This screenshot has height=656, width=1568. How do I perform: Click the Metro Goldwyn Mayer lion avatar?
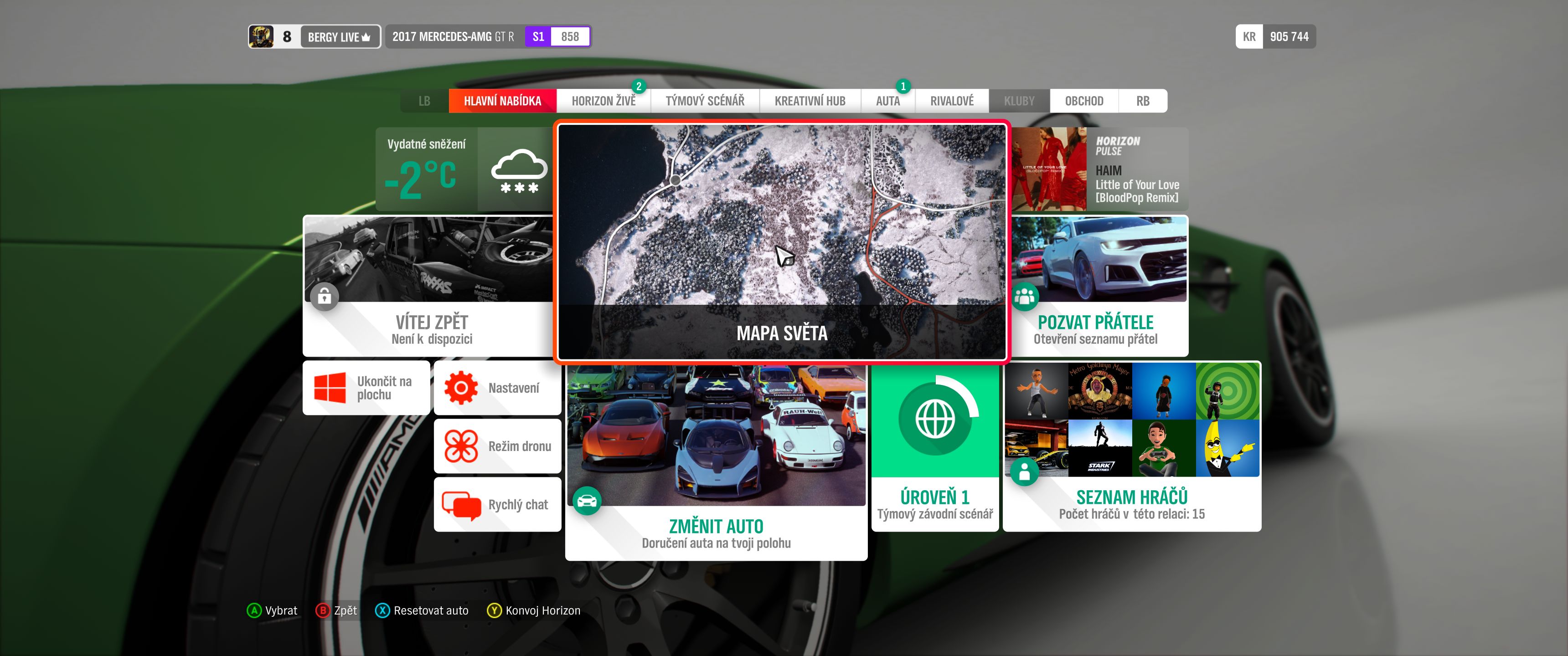pos(1100,391)
